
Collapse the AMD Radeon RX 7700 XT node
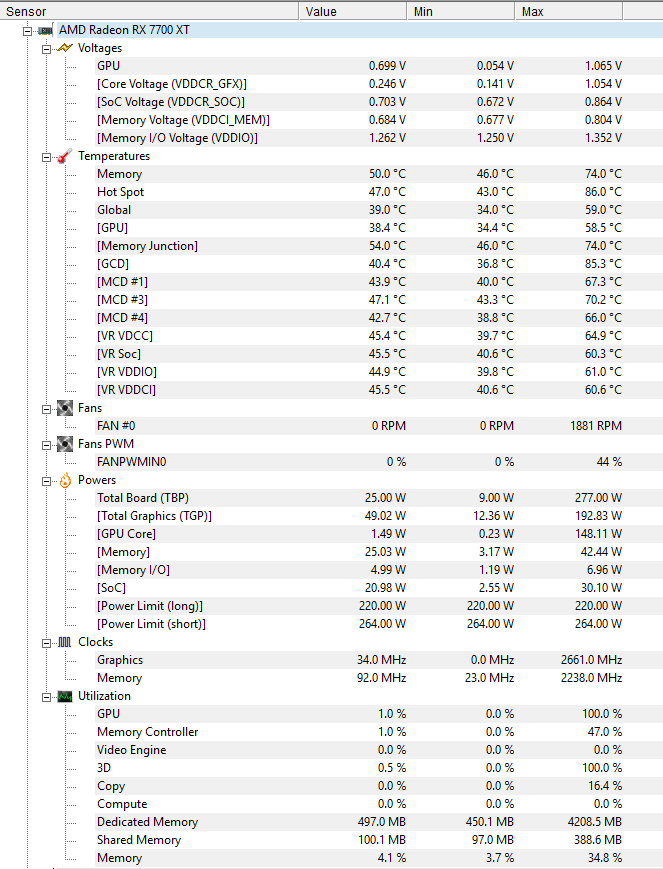tap(27, 31)
